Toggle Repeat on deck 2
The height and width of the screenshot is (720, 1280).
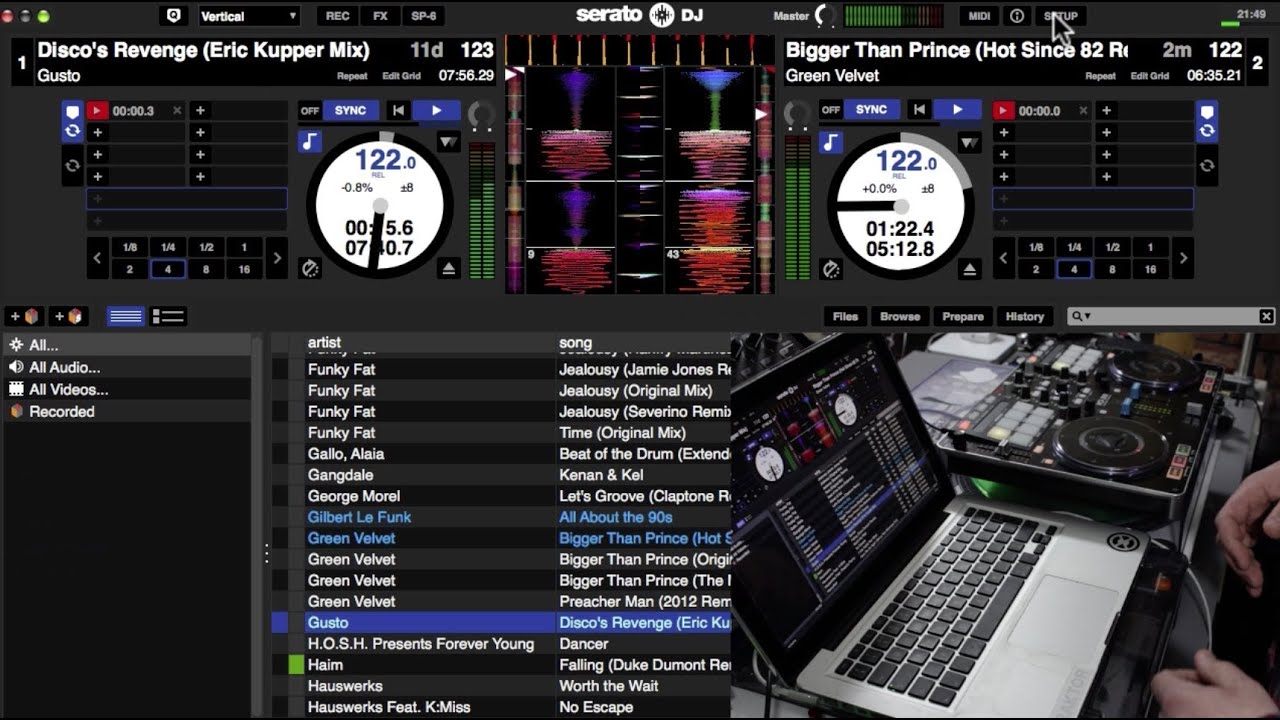pyautogui.click(x=1100, y=76)
